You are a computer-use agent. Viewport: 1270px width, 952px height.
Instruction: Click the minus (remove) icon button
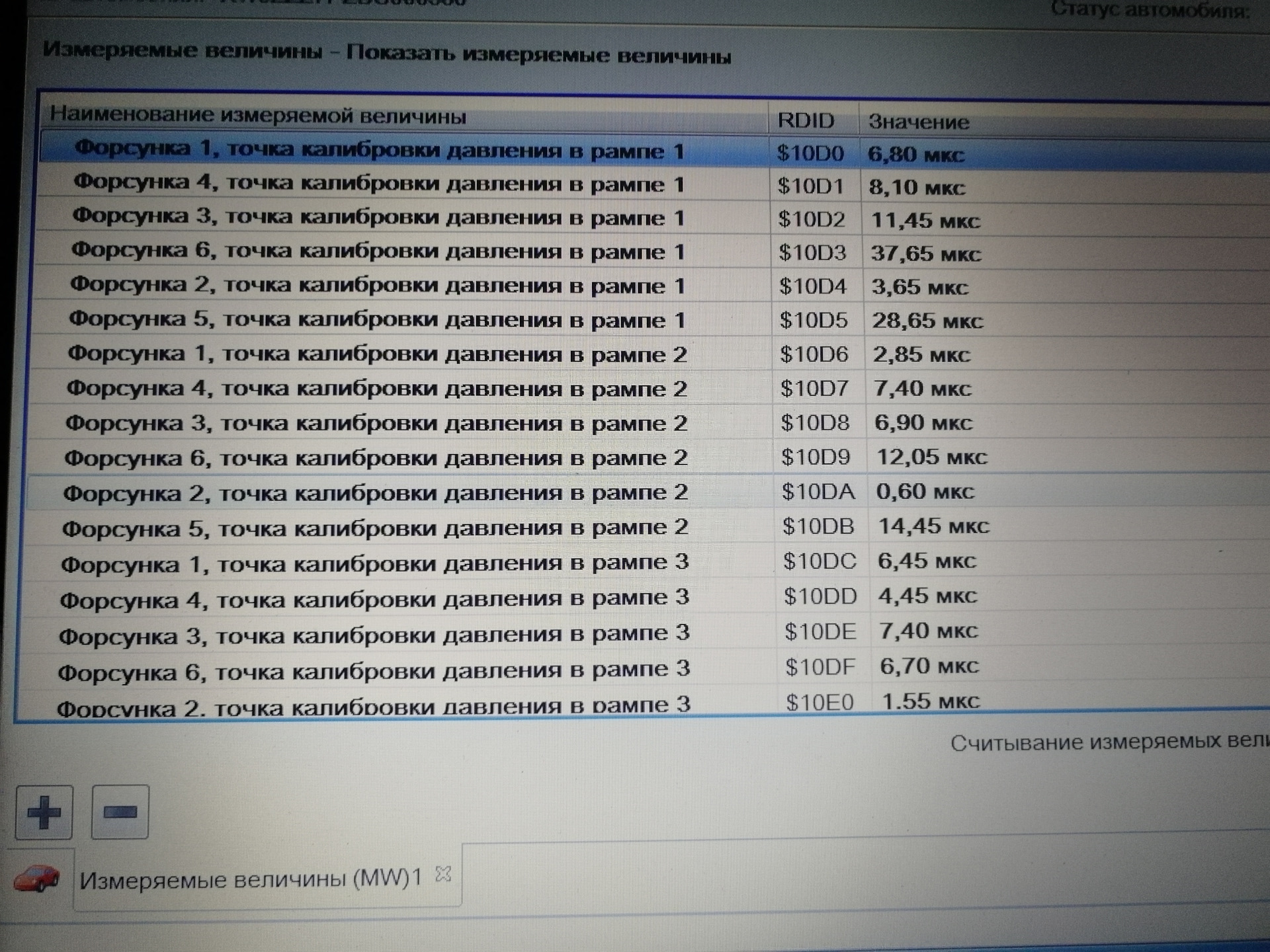tap(120, 812)
